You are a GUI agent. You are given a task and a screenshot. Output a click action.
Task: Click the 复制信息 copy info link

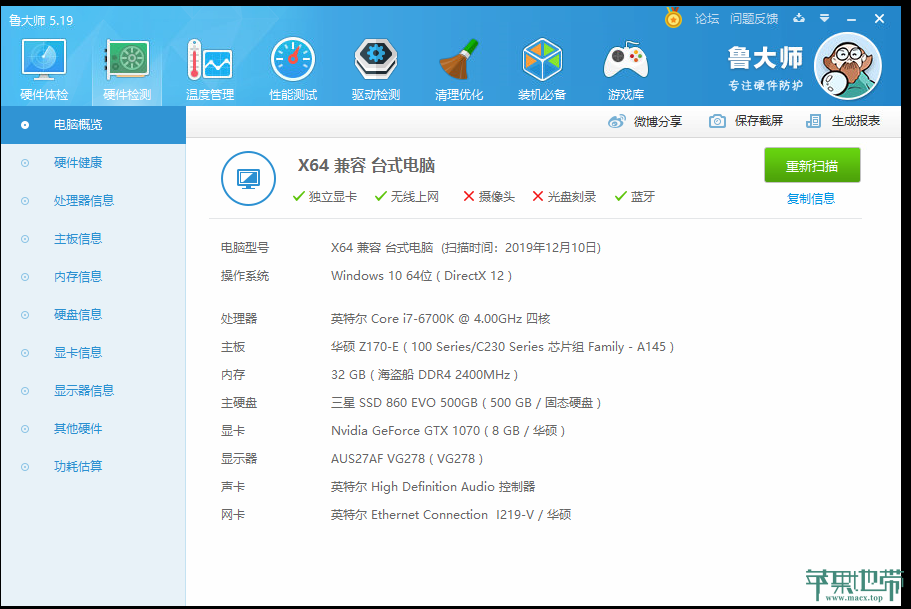pyautogui.click(x=810, y=199)
